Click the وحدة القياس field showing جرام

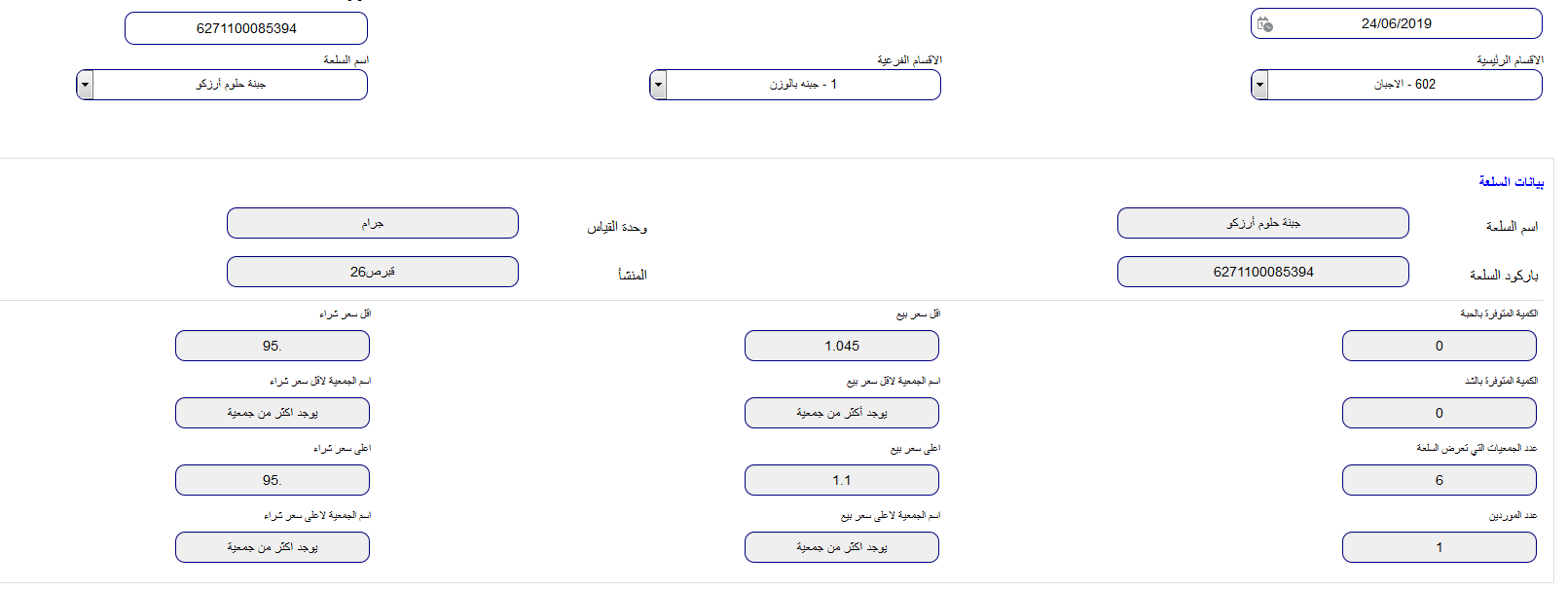tap(373, 223)
